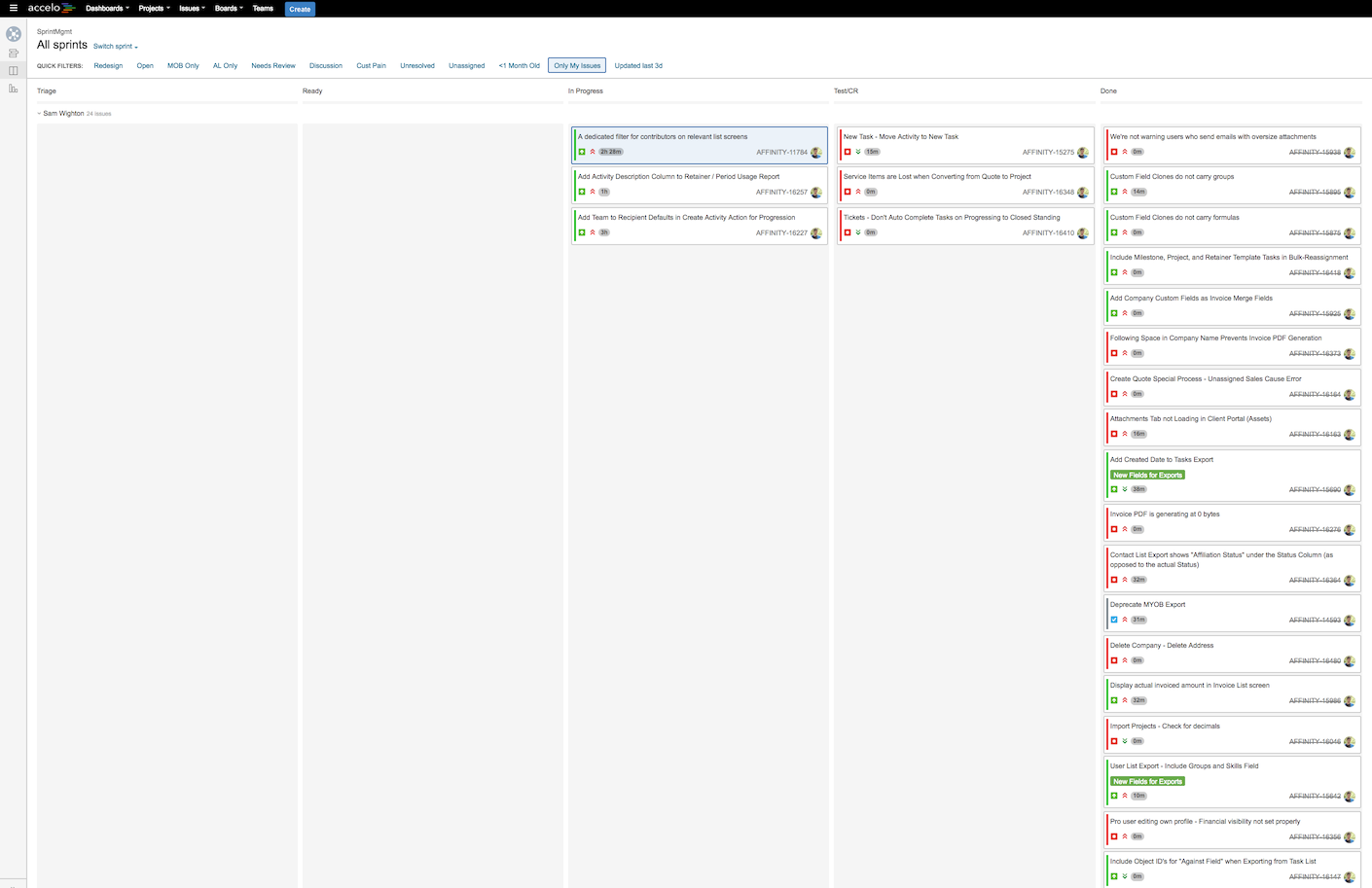Click the red status square on AFFINITY-15275
Image resolution: width=1372 pixels, height=888 pixels.
(x=848, y=152)
